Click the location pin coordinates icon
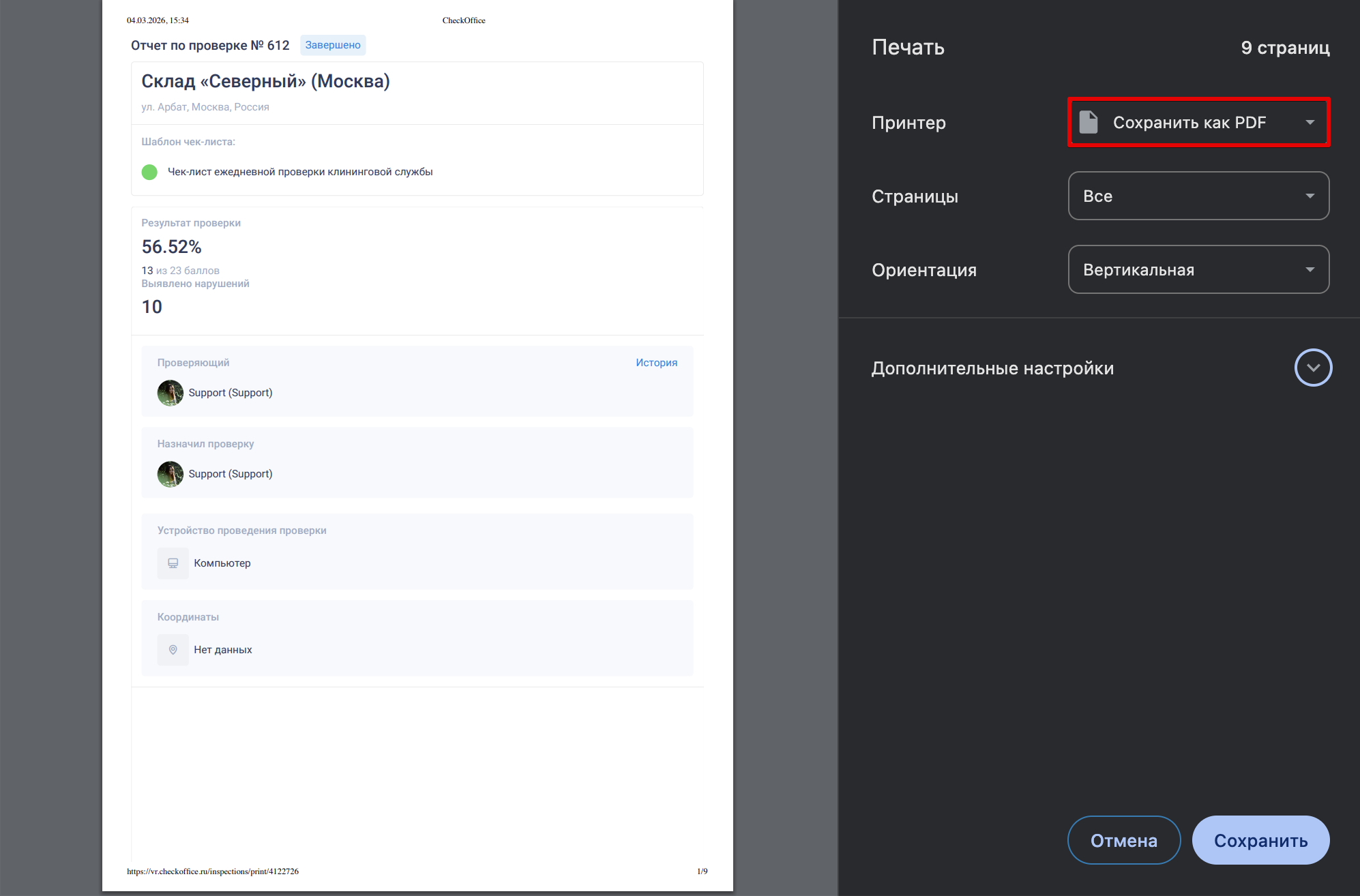 click(173, 650)
